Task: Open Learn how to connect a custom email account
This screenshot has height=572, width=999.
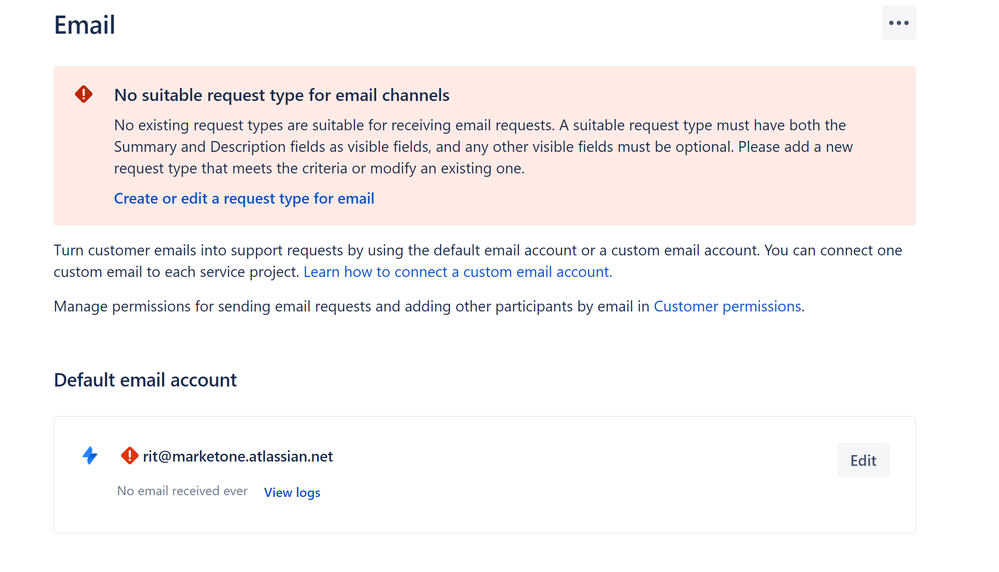Action: (x=457, y=272)
